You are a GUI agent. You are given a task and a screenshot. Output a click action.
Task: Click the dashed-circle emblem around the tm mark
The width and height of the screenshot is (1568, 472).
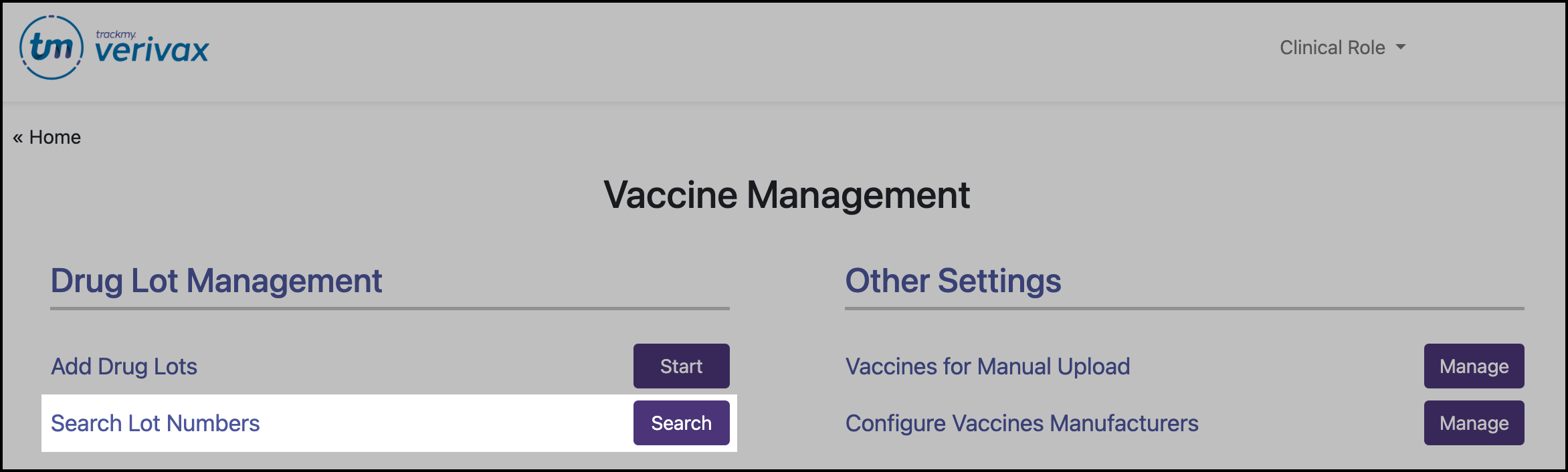point(50,47)
